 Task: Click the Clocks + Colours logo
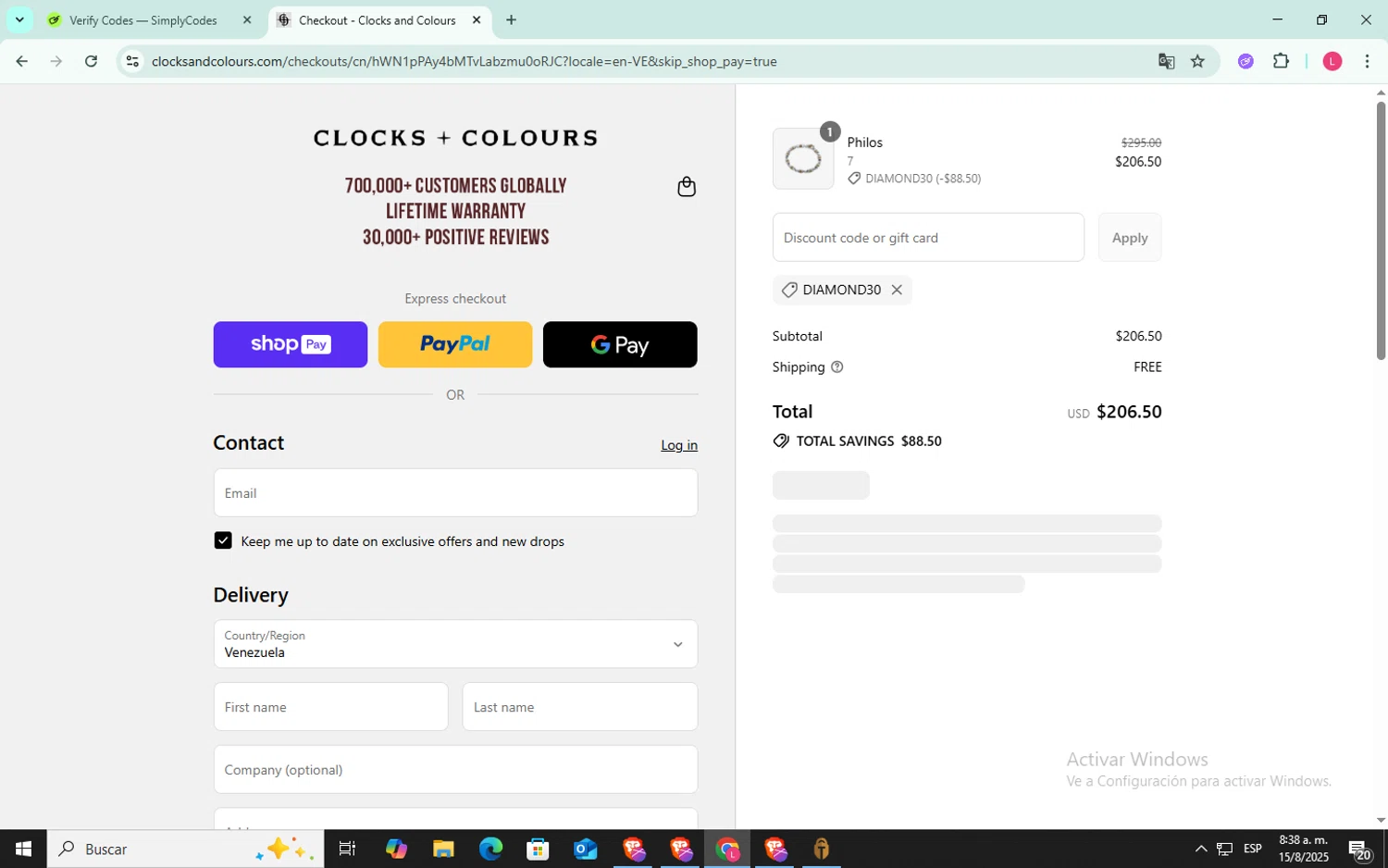pyautogui.click(x=455, y=138)
